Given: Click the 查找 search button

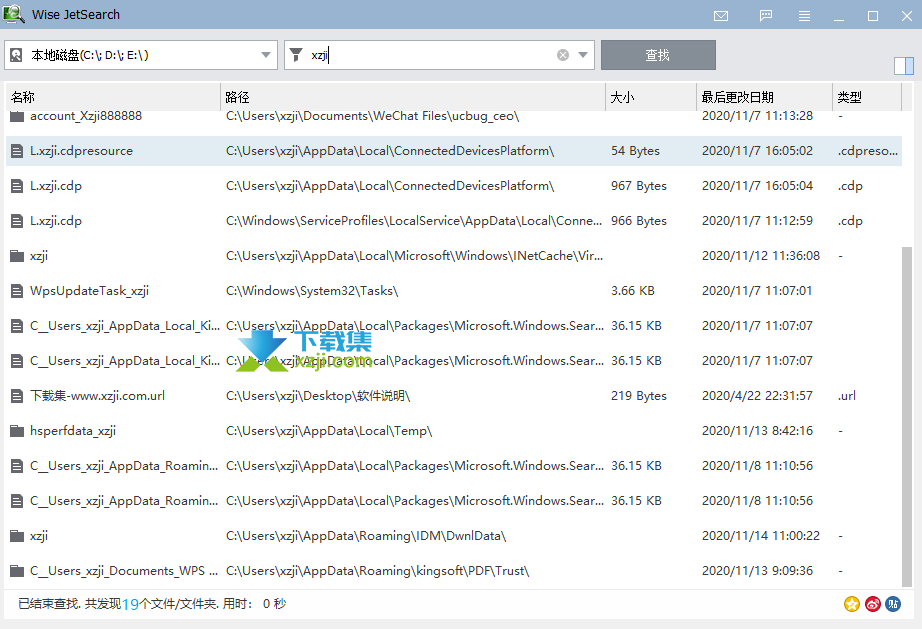Looking at the screenshot, I should pos(658,55).
